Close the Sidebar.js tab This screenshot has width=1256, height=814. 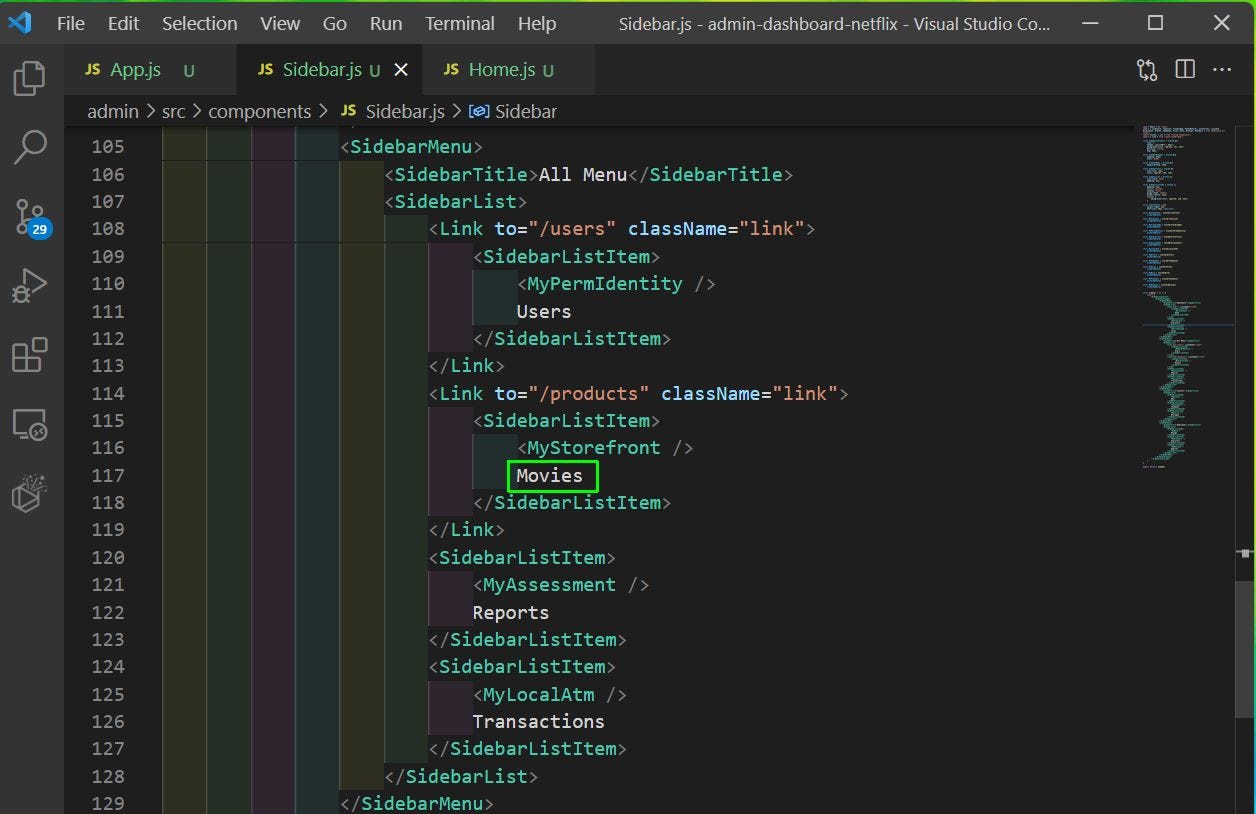tap(401, 70)
